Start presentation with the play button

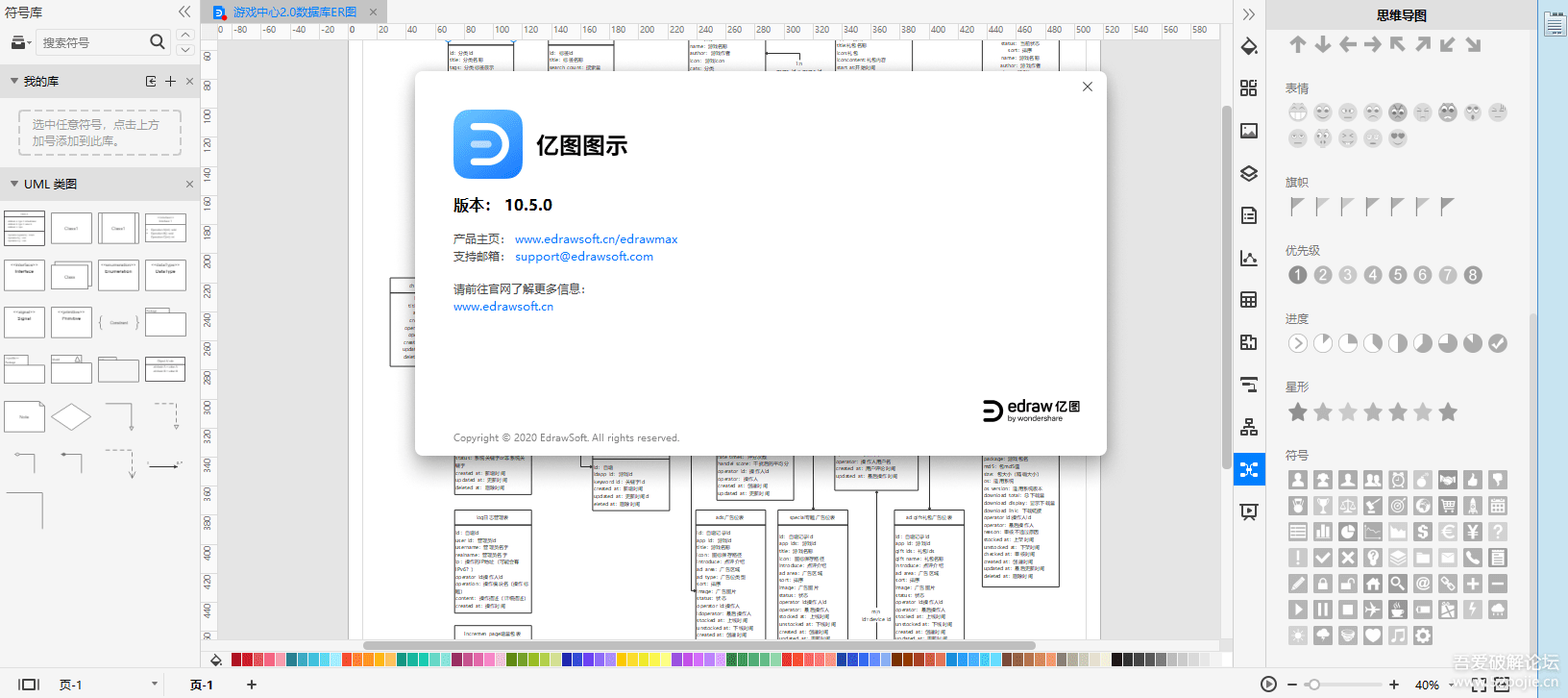pyautogui.click(x=1268, y=685)
